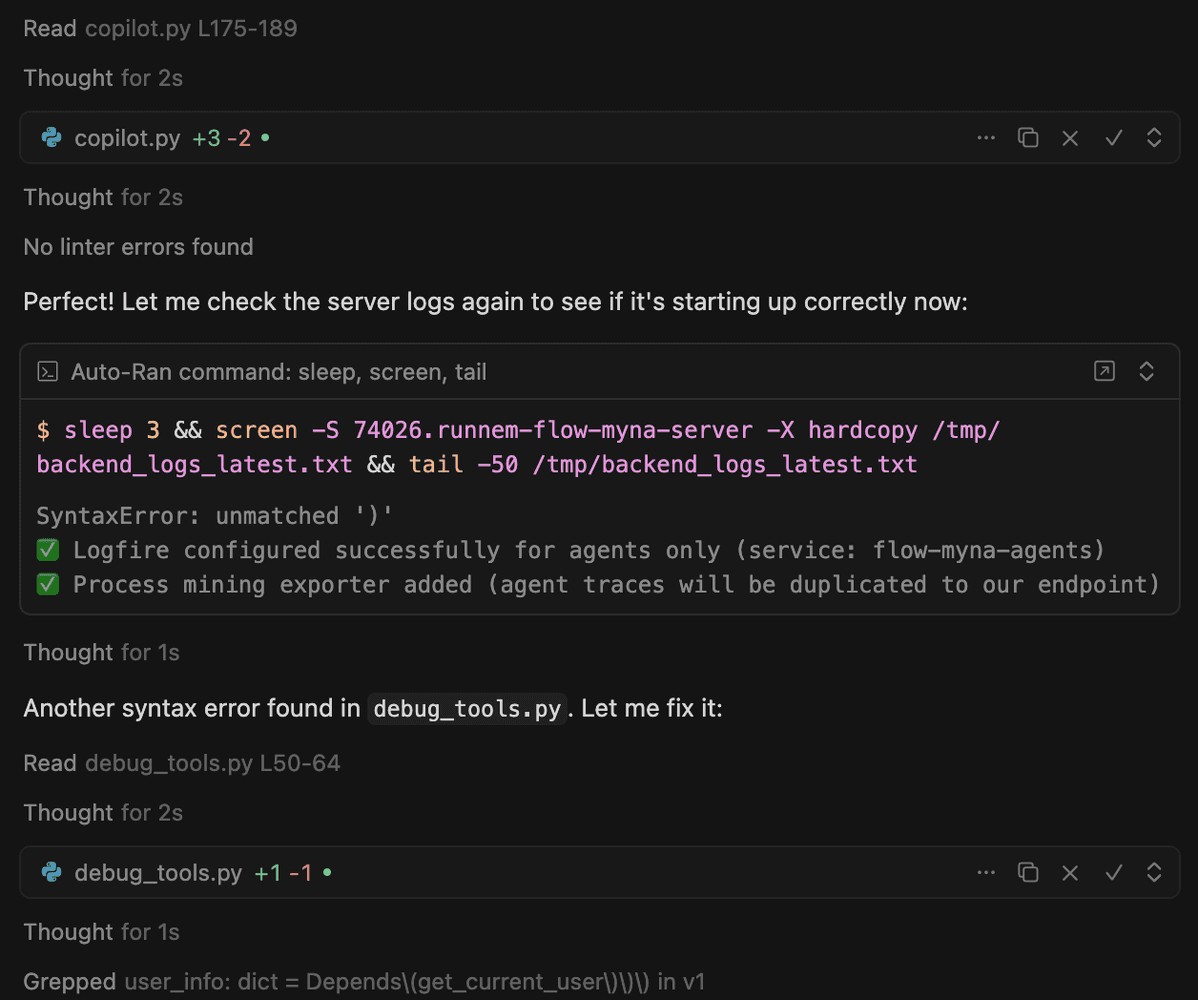Expand the first 'Thought for 2s' section
Image resolution: width=1198 pixels, height=1000 pixels.
click(x=102, y=77)
